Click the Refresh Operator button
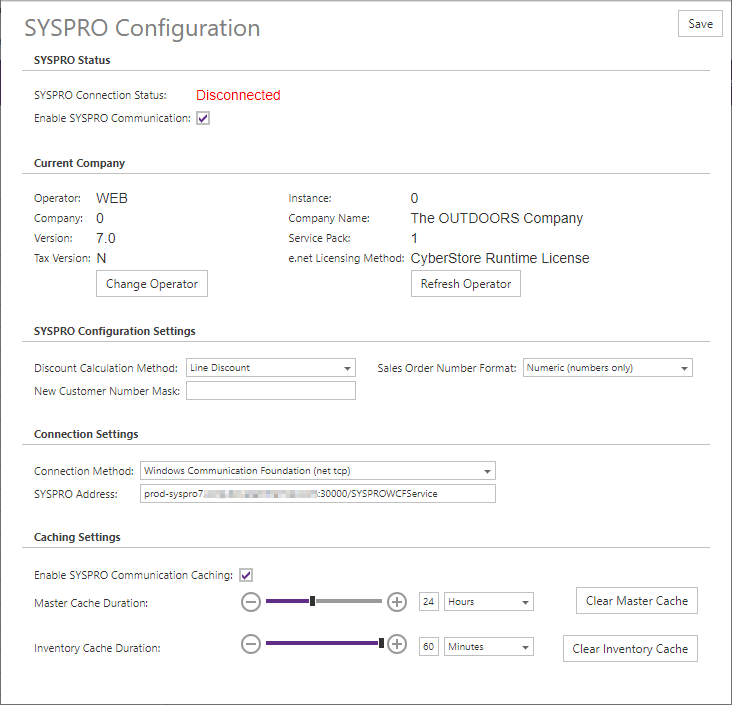Image resolution: width=732 pixels, height=705 pixels. (x=466, y=284)
